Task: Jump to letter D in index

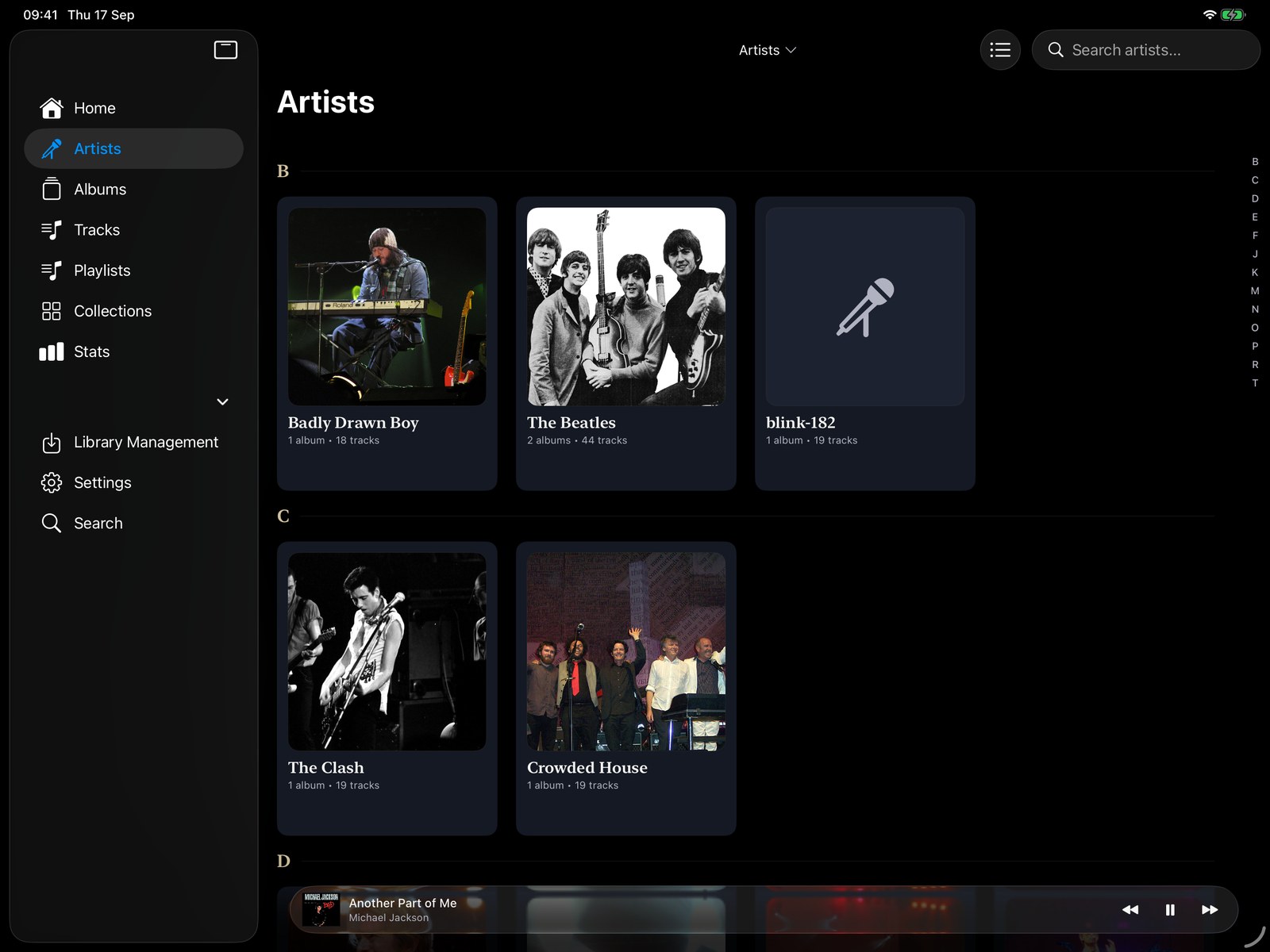Action: coord(1255,198)
